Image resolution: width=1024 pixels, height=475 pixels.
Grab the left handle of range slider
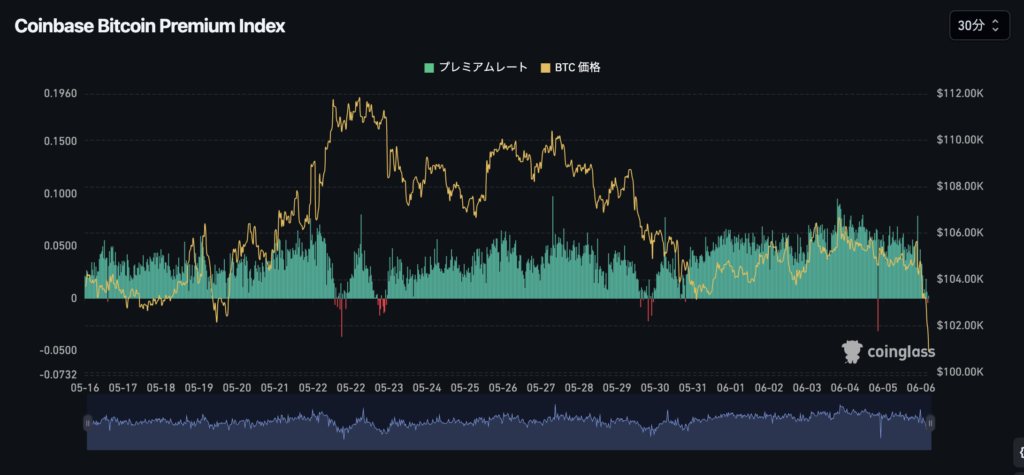(x=87, y=423)
